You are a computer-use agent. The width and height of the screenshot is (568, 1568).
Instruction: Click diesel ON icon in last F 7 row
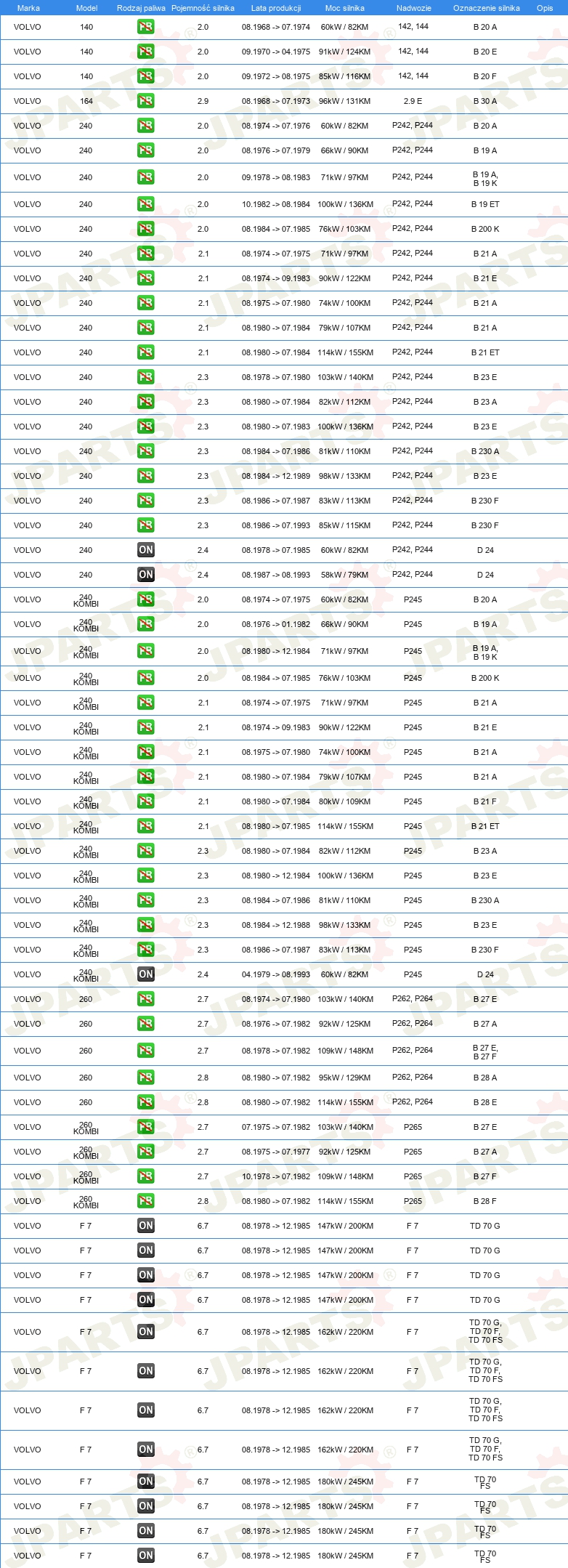coord(146,1556)
